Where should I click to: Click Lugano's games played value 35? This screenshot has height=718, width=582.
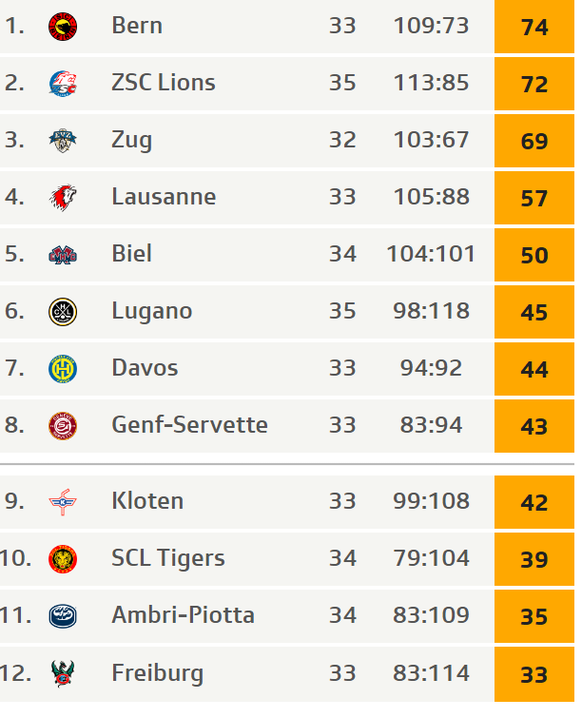pos(343,311)
